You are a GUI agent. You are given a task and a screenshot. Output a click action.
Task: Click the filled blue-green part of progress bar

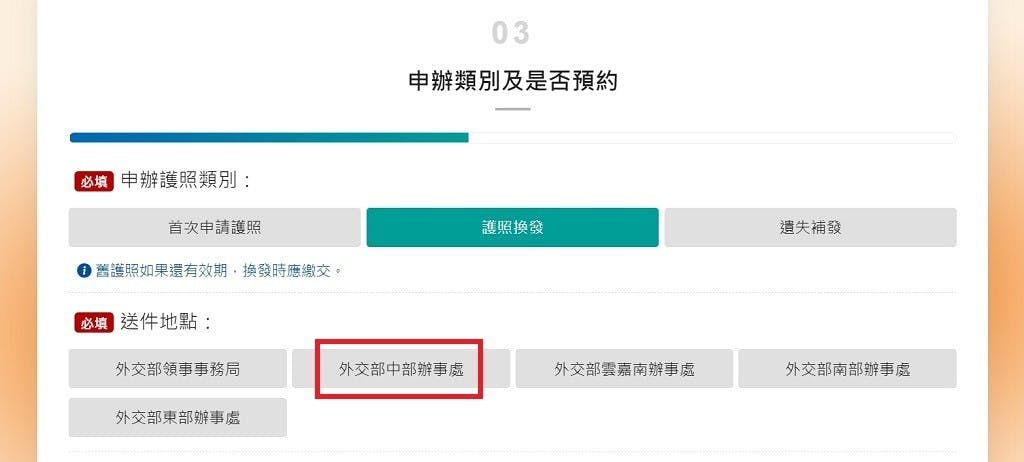pyautogui.click(x=269, y=138)
